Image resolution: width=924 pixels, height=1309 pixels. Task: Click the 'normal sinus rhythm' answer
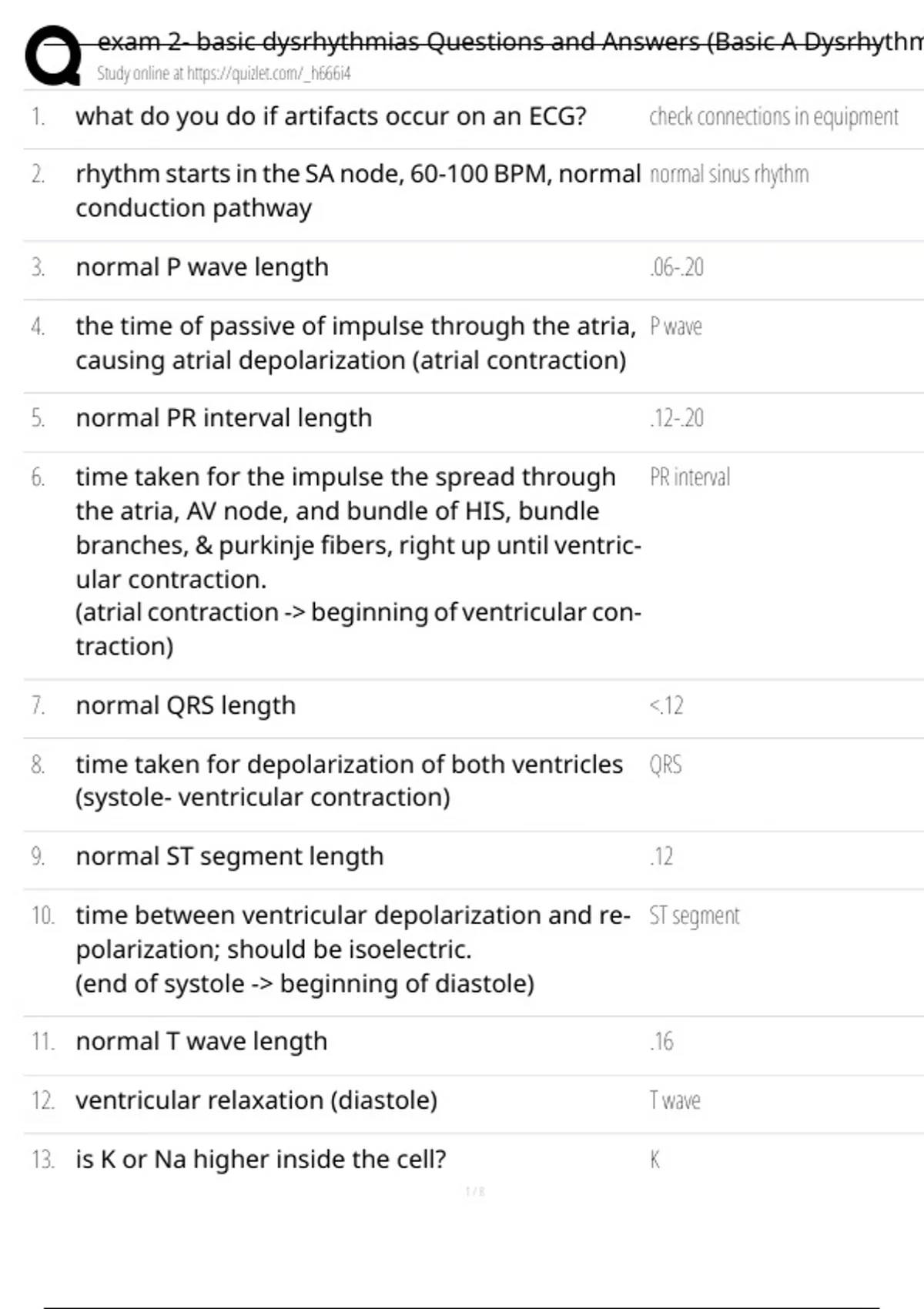coord(728,175)
